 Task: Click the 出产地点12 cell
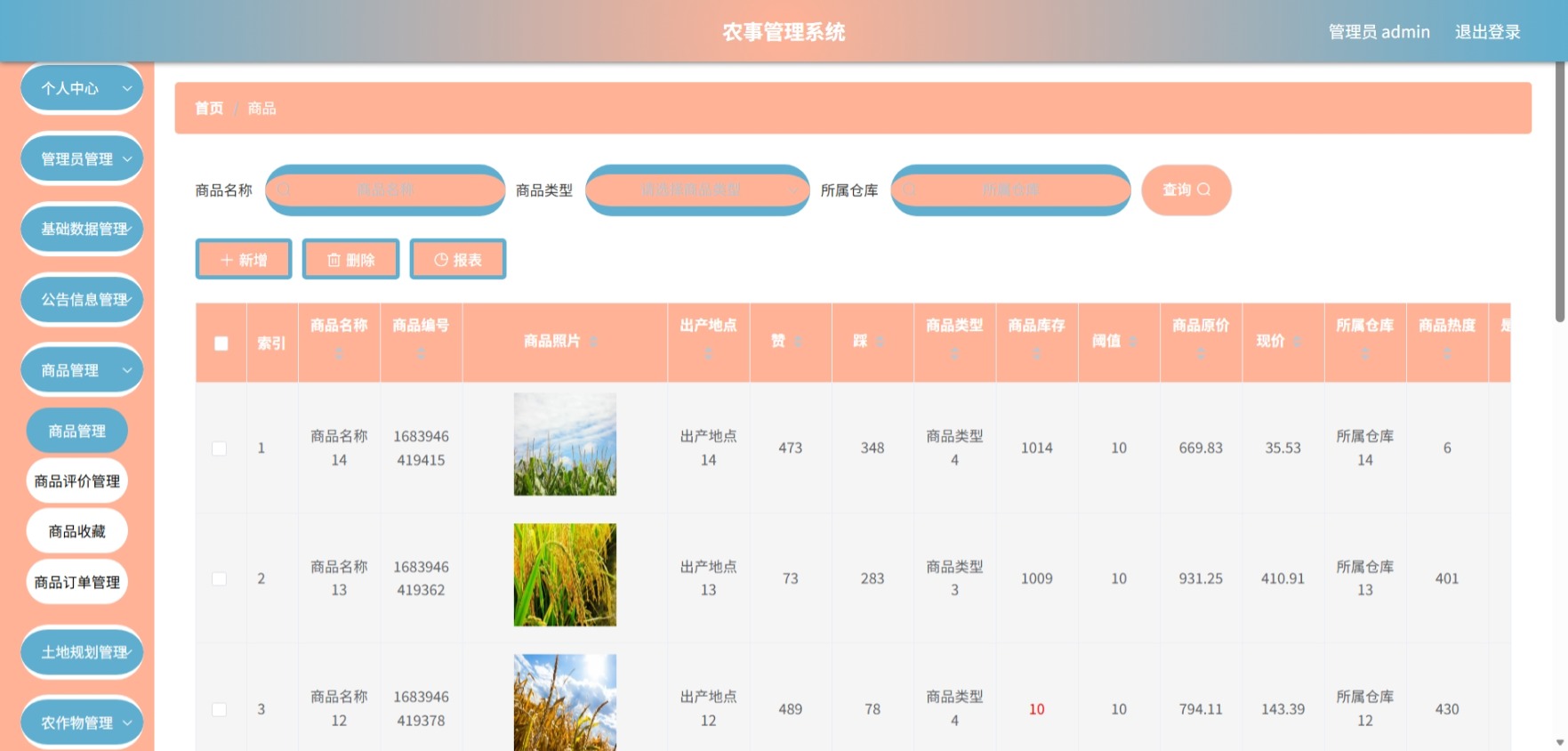pyautogui.click(x=708, y=709)
